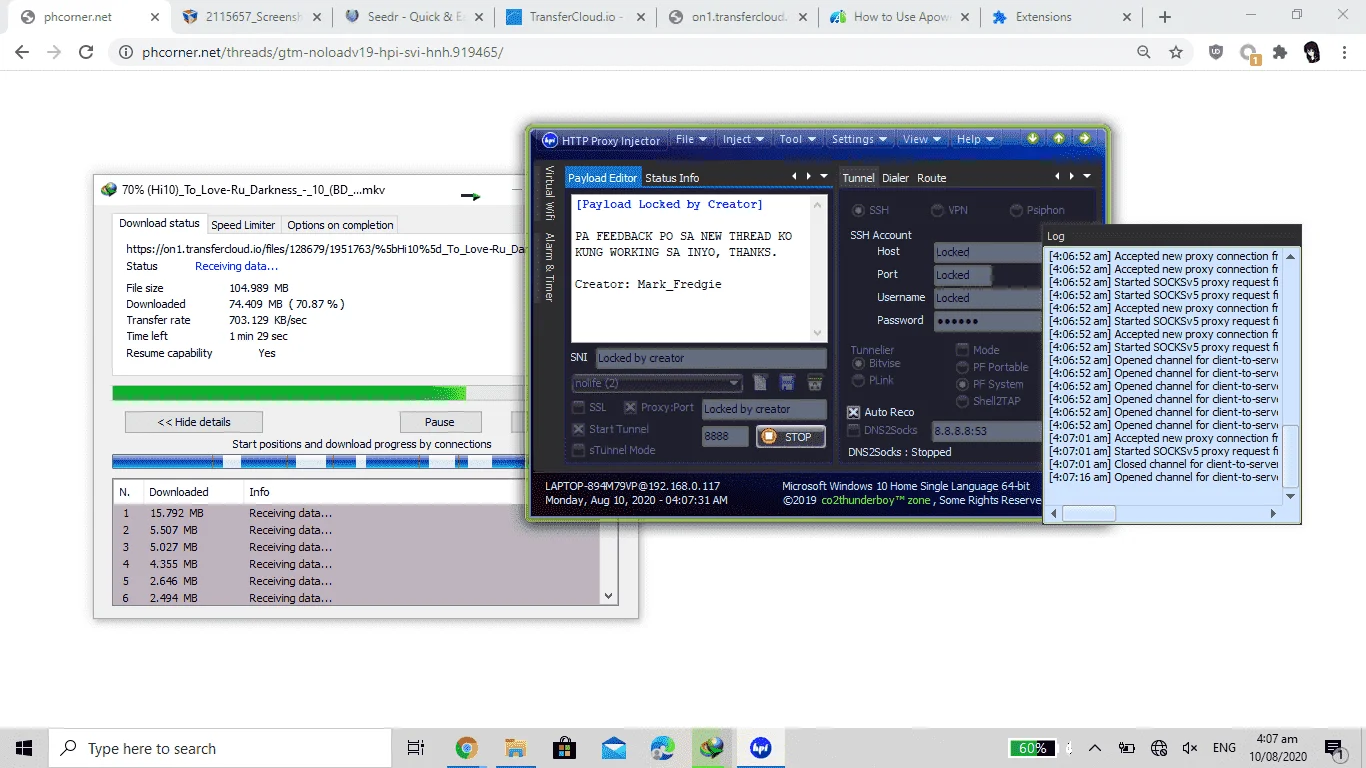Click the new config document icon beside nolife dropdown
Screen dimensions: 1366x768
coord(761,383)
